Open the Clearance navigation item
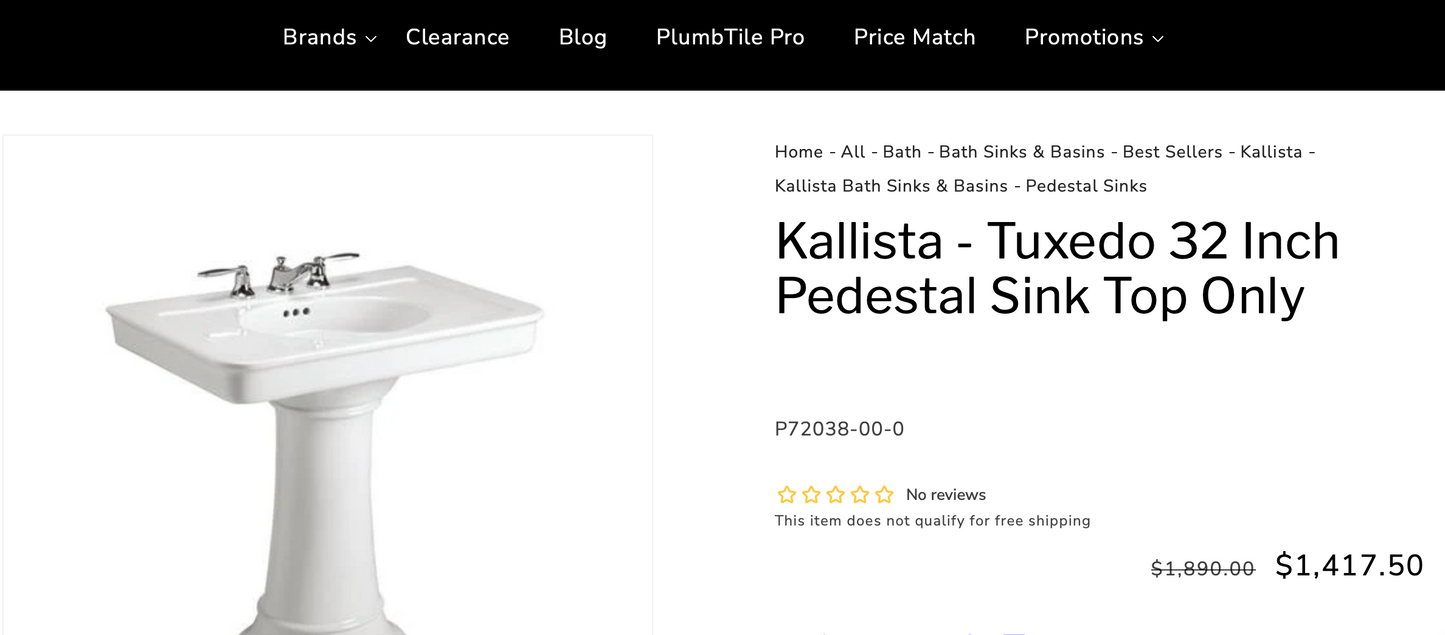Screen dimensions: 1445x635 click(x=457, y=37)
